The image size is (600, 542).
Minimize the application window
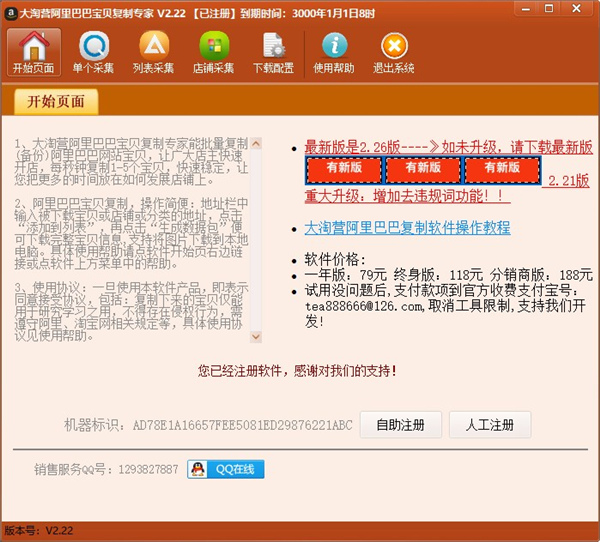coord(527,8)
